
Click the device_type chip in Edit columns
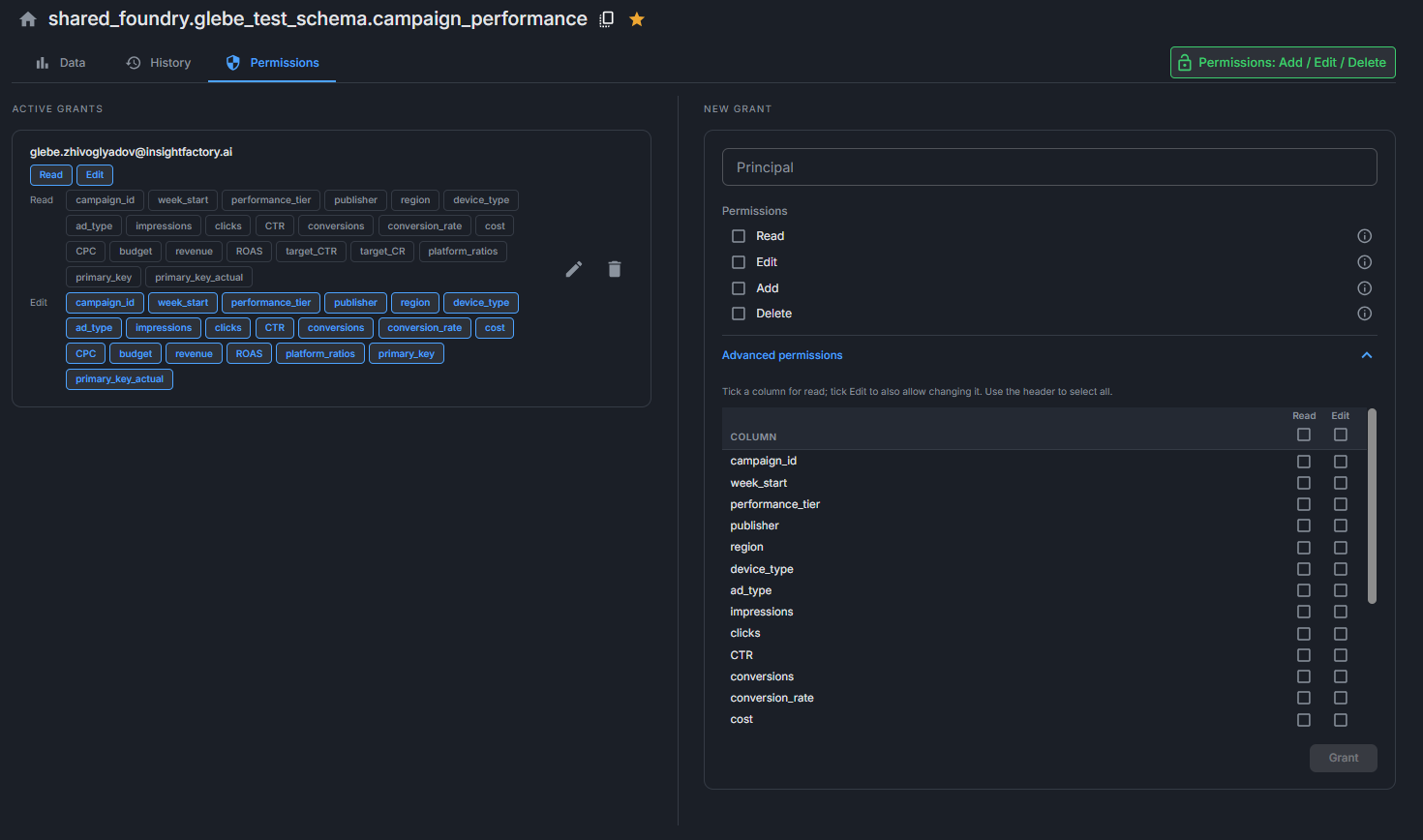pos(481,303)
